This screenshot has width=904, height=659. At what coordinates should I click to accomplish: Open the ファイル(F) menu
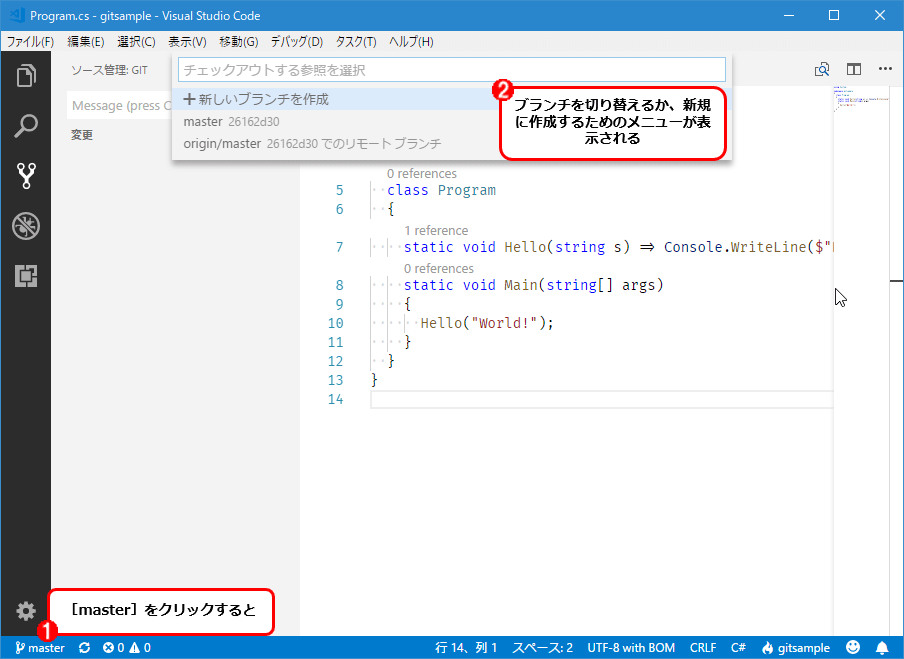(x=31, y=42)
